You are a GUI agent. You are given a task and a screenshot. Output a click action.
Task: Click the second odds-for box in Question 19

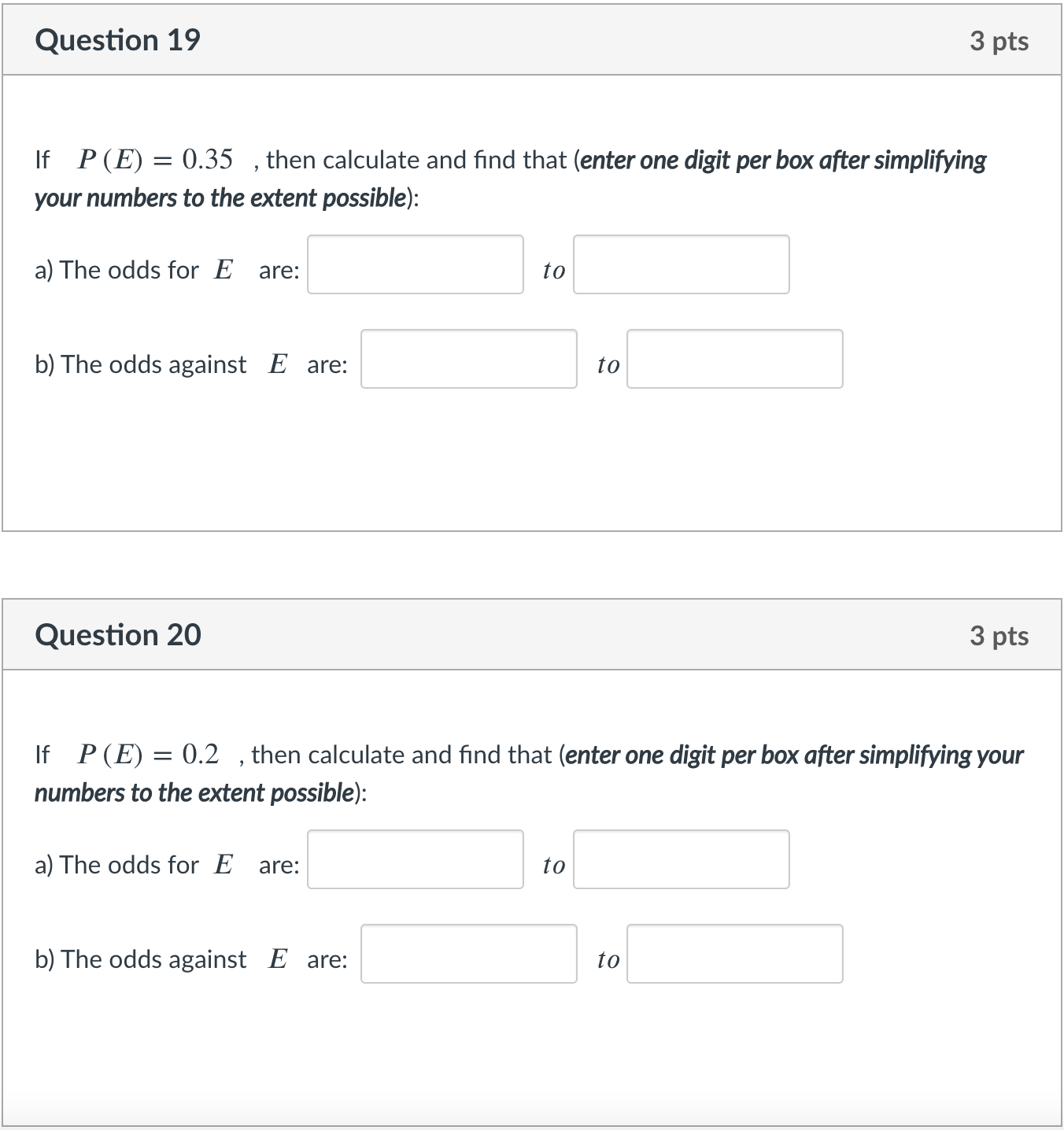[x=681, y=265]
